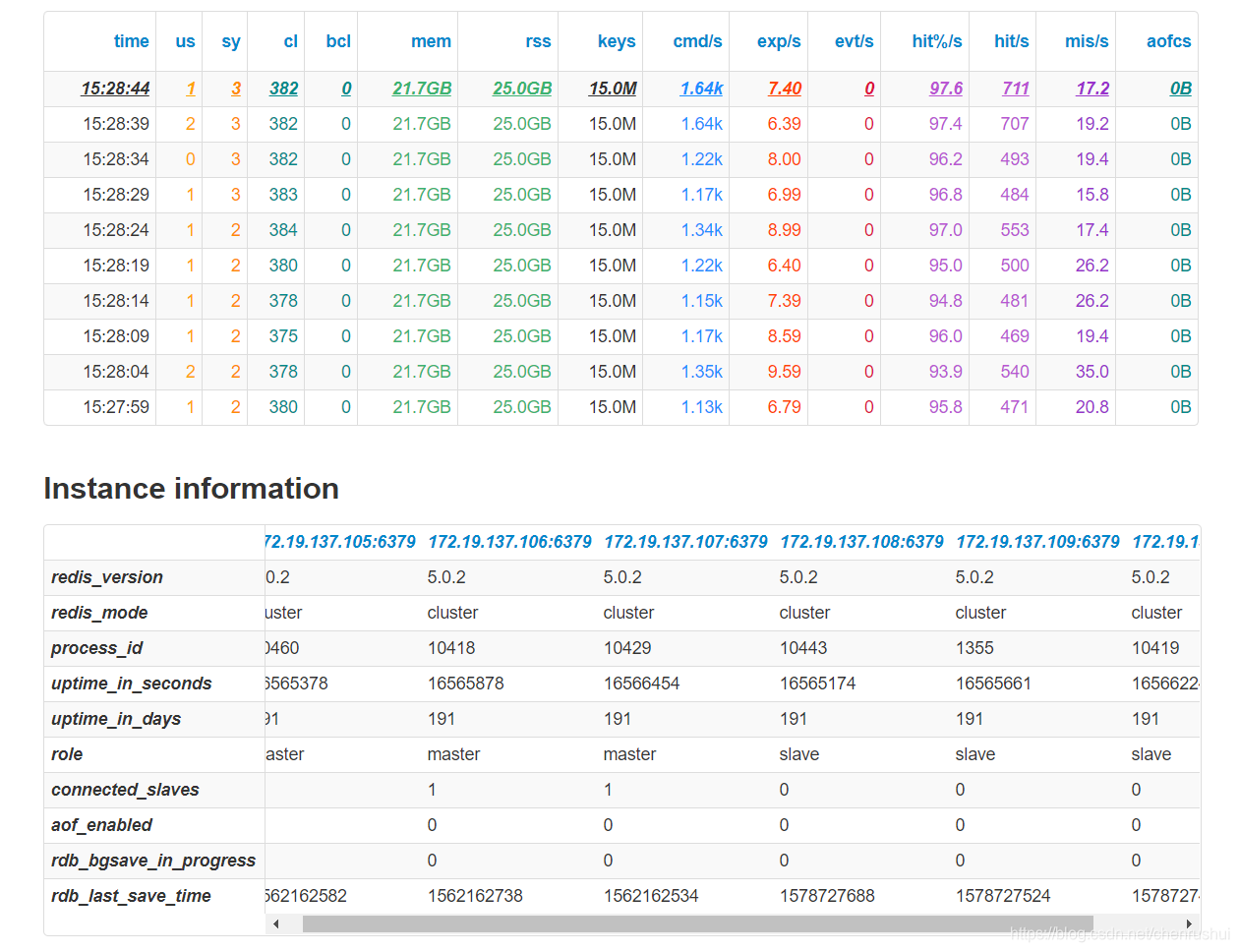Select the role row label
The image size is (1239, 952).
click(x=67, y=754)
